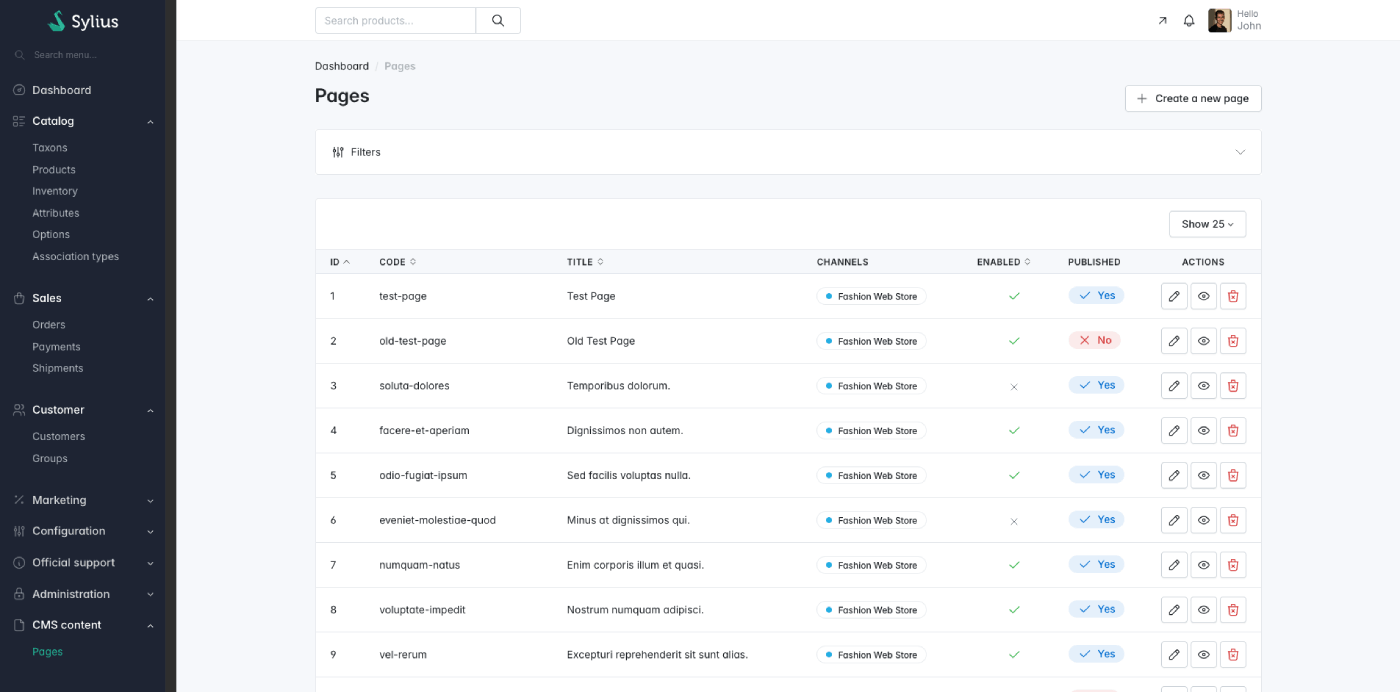Open the Show 25 pagination dropdown

tap(1207, 224)
